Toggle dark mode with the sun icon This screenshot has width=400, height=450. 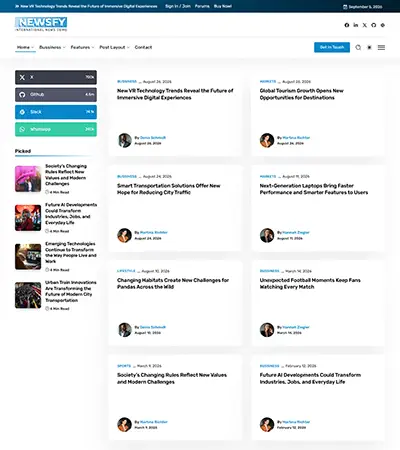tap(369, 47)
